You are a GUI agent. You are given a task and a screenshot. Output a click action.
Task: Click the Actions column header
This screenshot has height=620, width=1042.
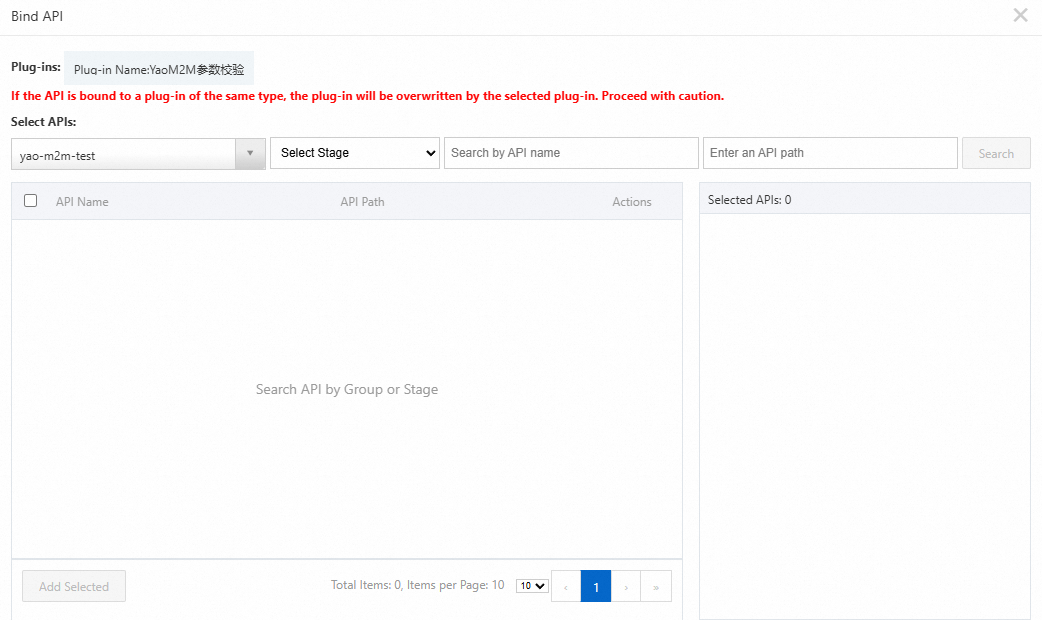click(x=631, y=202)
